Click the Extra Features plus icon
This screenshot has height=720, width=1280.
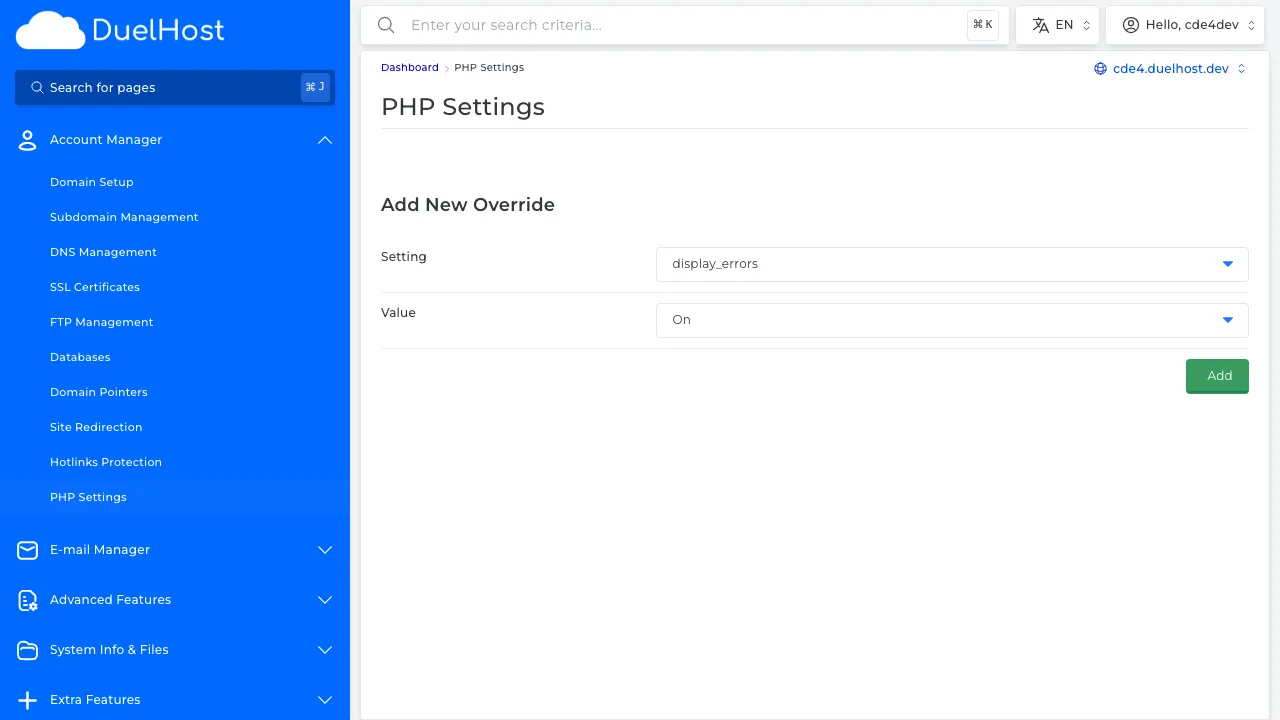27,700
